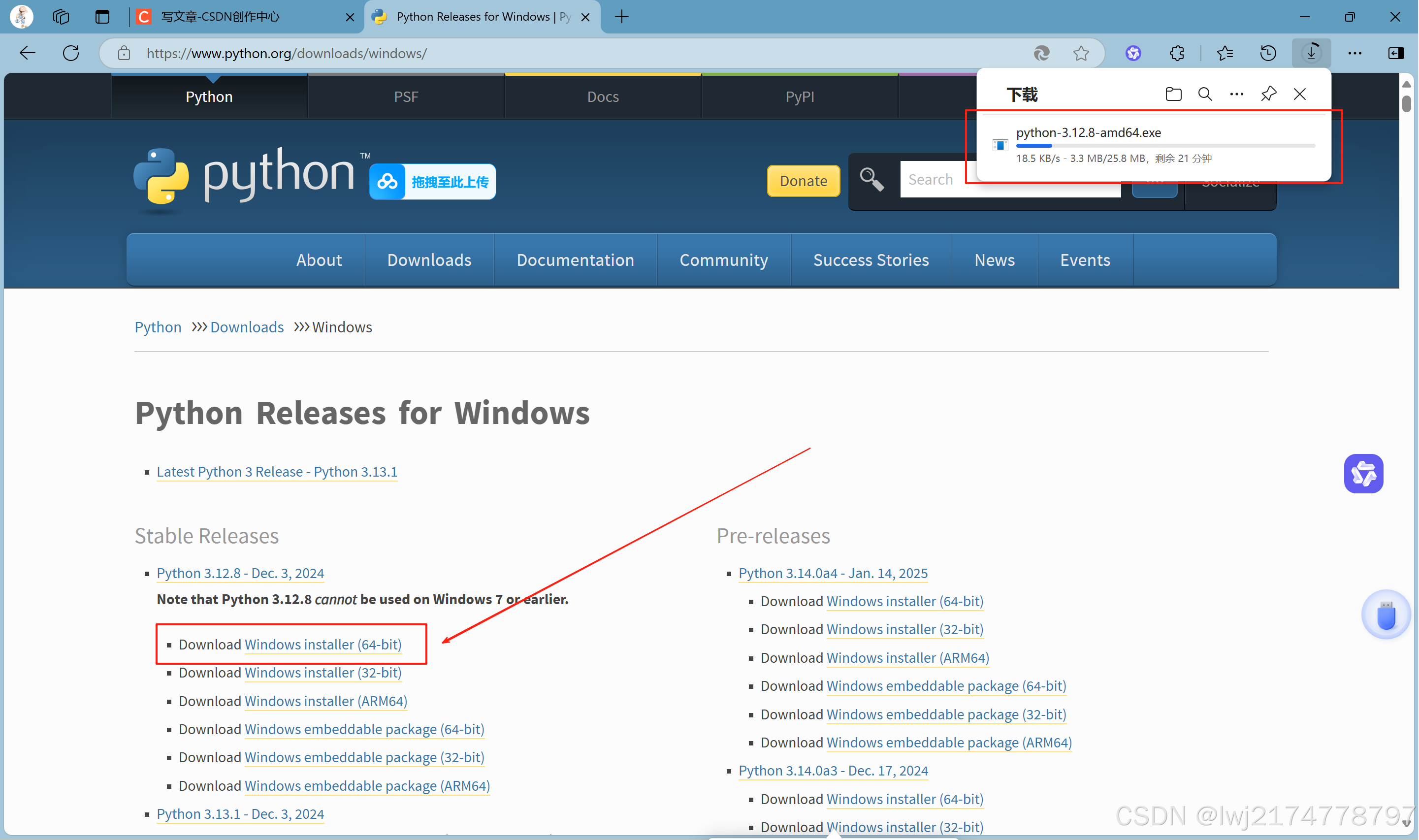
Task: Click the search downloads magnifier icon
Action: click(1204, 94)
